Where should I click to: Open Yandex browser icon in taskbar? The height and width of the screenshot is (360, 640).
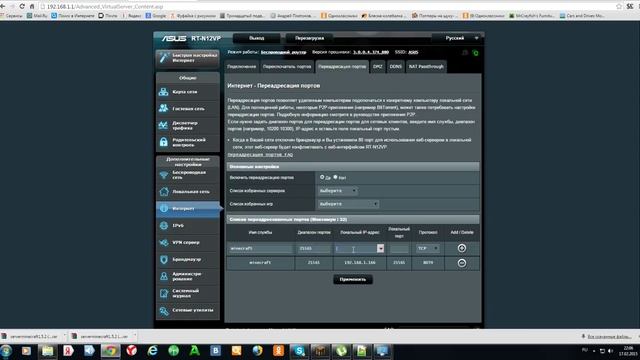click(131, 351)
